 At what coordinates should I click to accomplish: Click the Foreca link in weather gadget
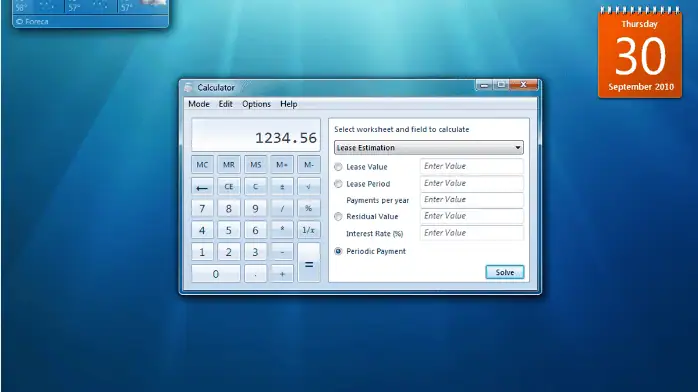pyautogui.click(x=32, y=21)
